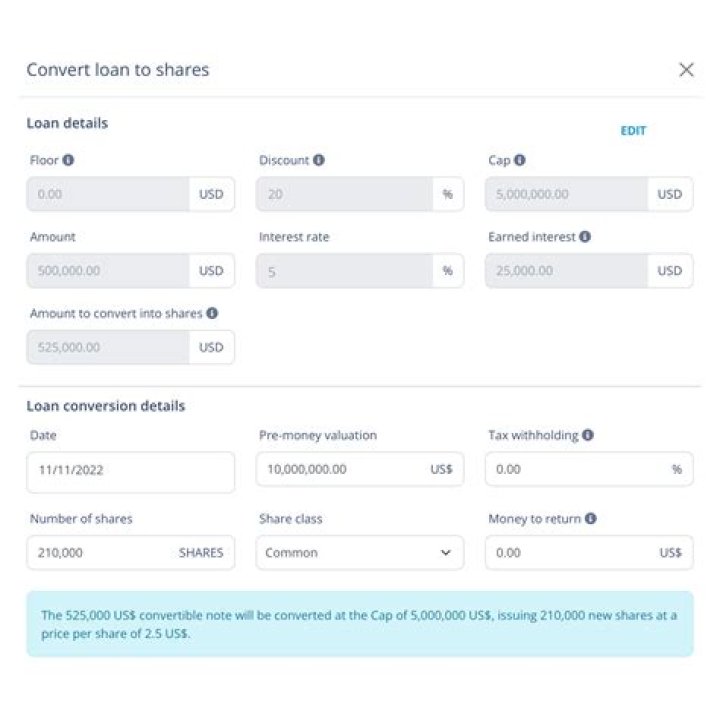Image resolution: width=720 pixels, height=720 pixels.
Task: Click the Amount to convert info icon
Action: point(211,313)
